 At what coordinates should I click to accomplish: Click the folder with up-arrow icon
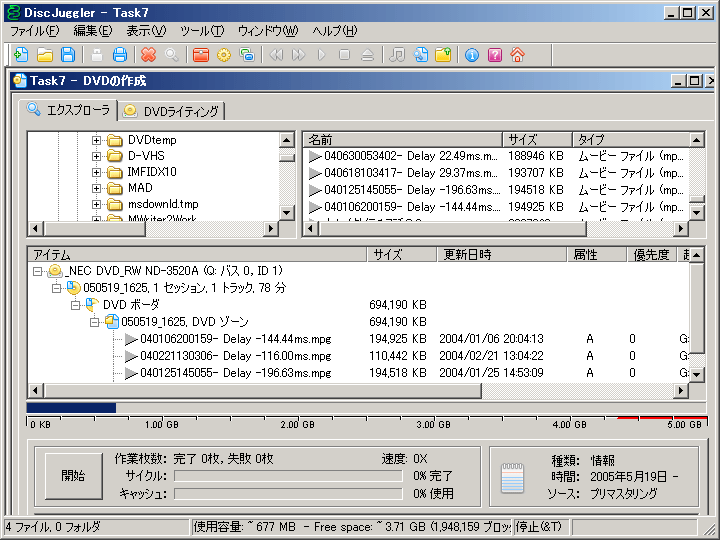click(443, 55)
